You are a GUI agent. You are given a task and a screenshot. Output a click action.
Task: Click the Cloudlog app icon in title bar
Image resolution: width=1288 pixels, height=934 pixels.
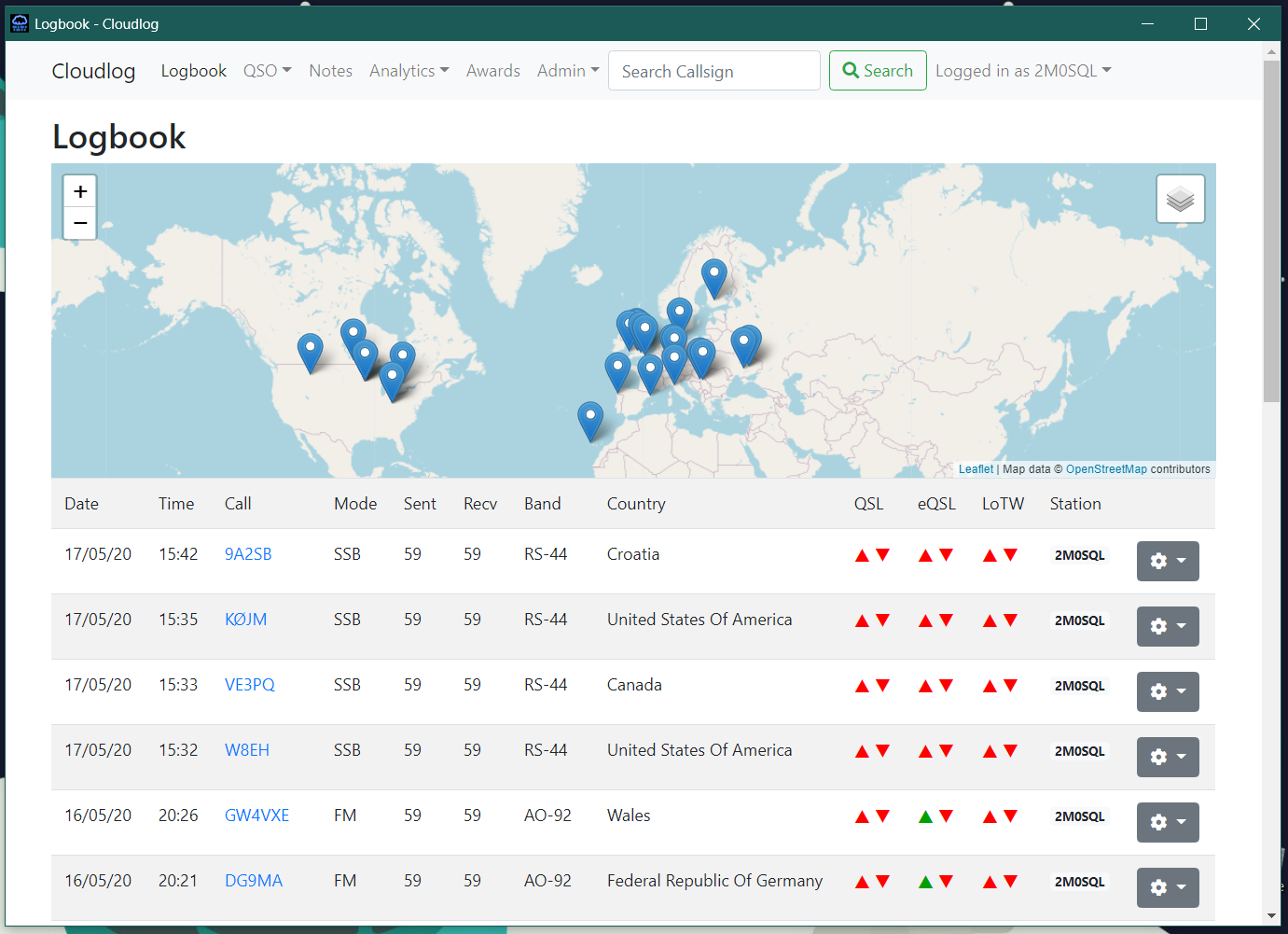(20, 23)
